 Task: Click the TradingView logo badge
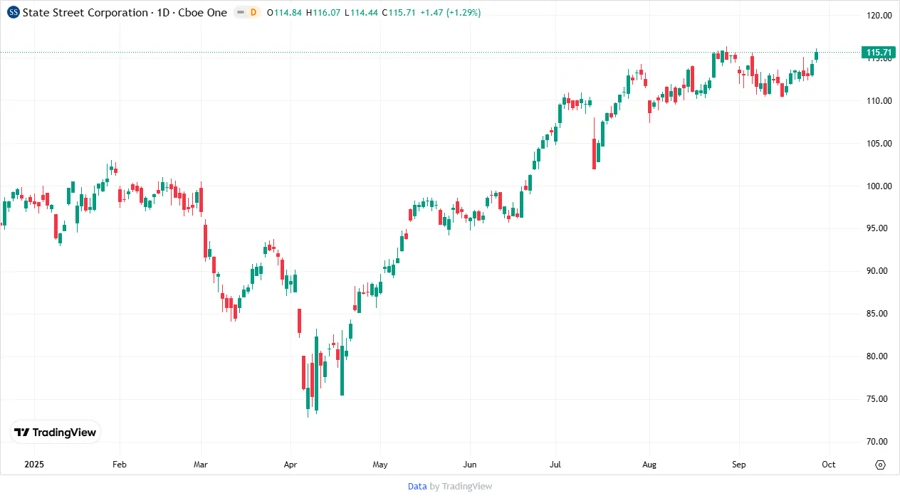coord(56,432)
